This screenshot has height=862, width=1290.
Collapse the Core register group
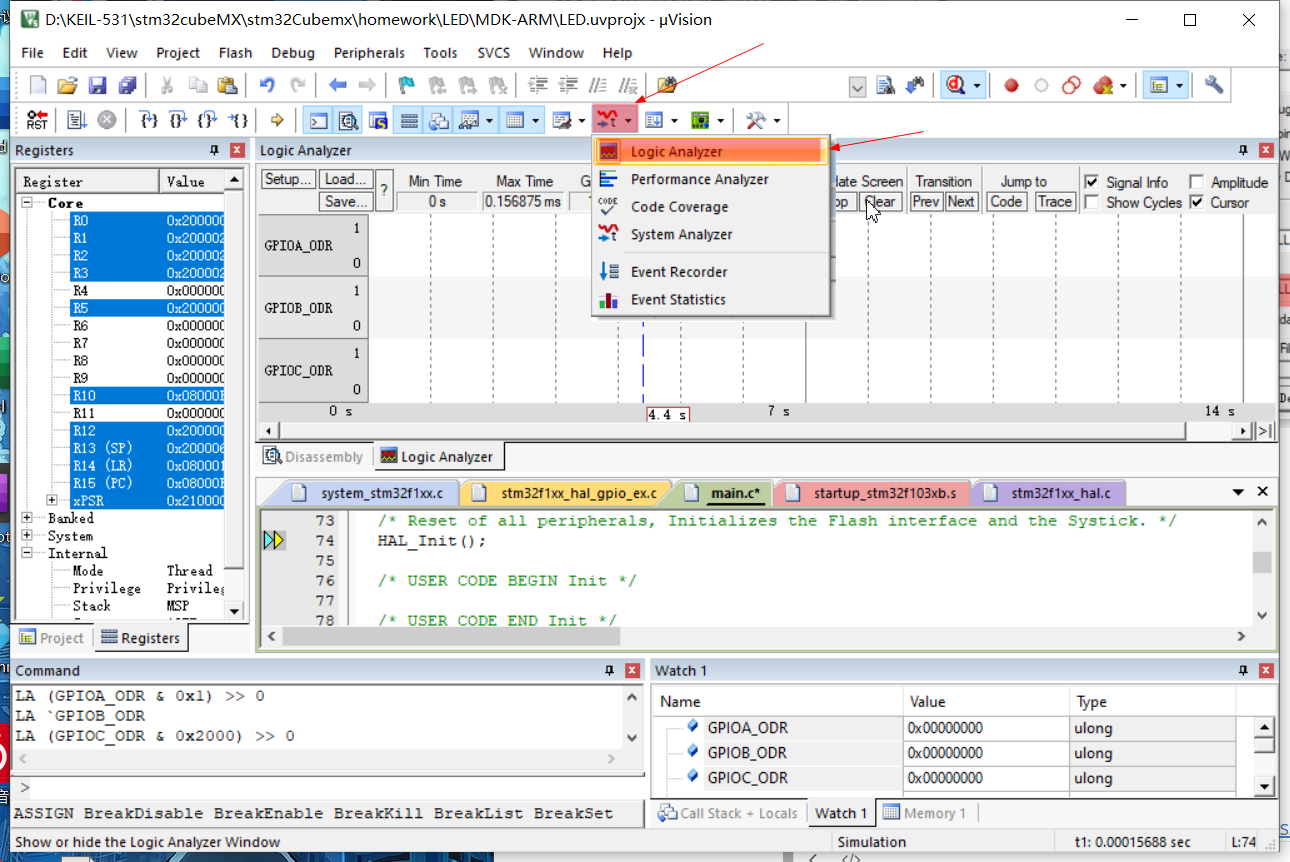[27, 203]
